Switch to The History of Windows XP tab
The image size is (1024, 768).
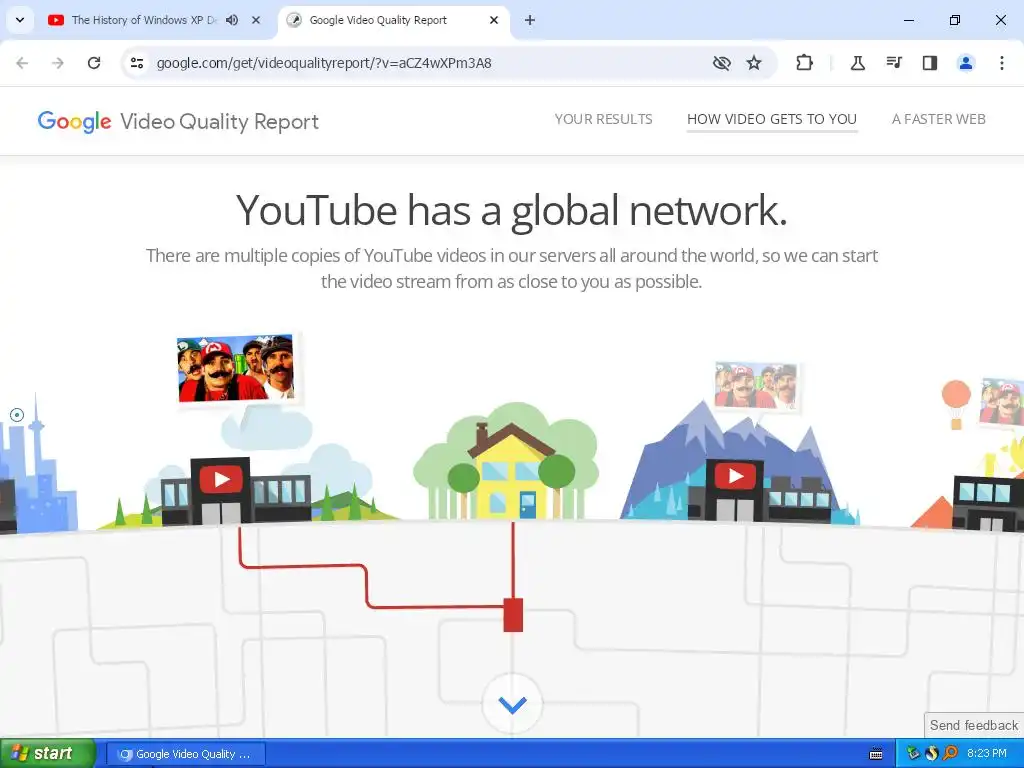(144, 20)
